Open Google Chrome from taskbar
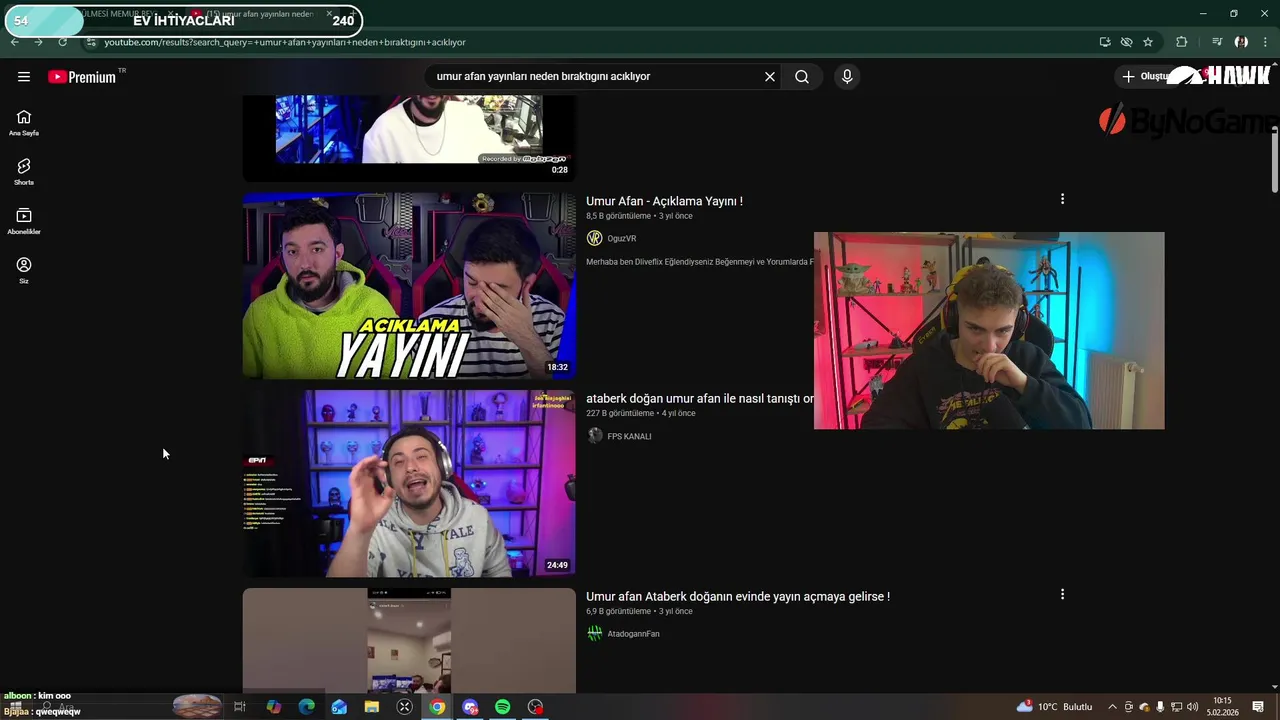1280x720 pixels. click(x=437, y=707)
